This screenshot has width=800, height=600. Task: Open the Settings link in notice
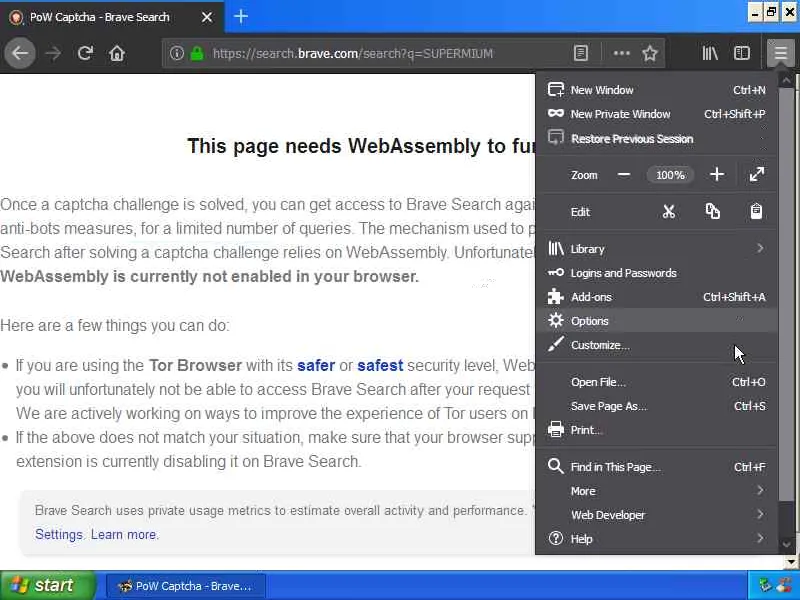[x=59, y=535]
